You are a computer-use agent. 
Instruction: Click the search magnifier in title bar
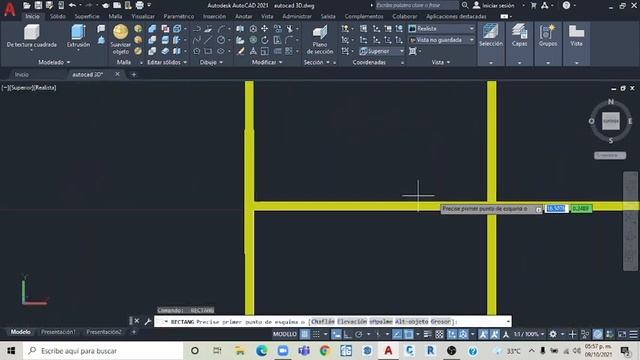point(465,5)
